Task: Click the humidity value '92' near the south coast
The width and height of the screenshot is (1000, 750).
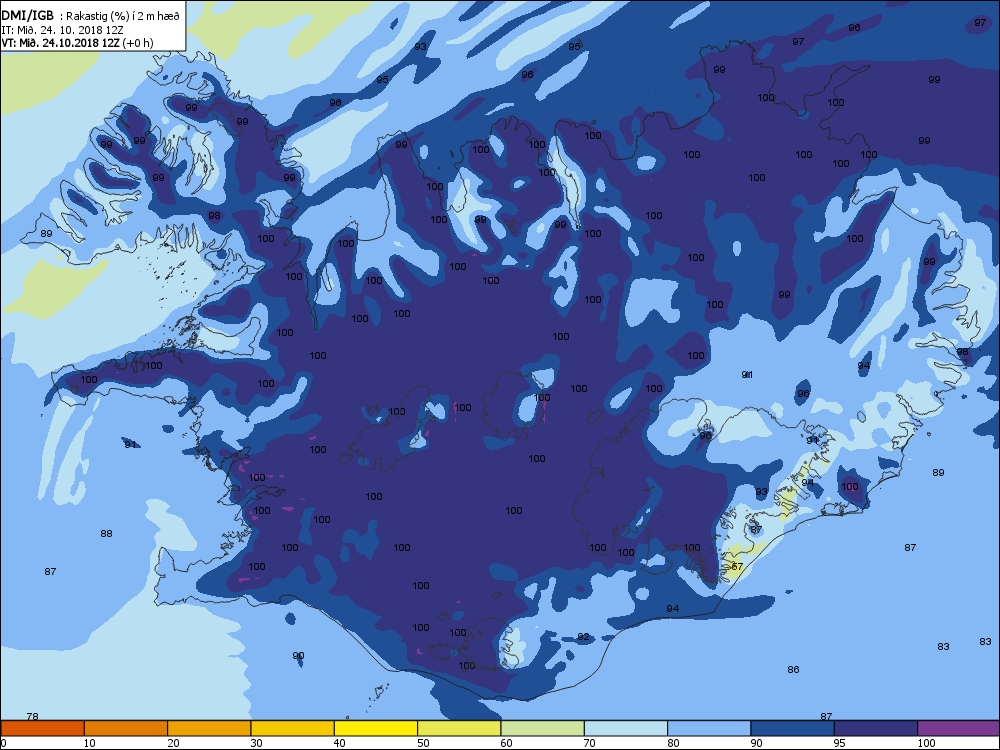Action: pos(583,636)
